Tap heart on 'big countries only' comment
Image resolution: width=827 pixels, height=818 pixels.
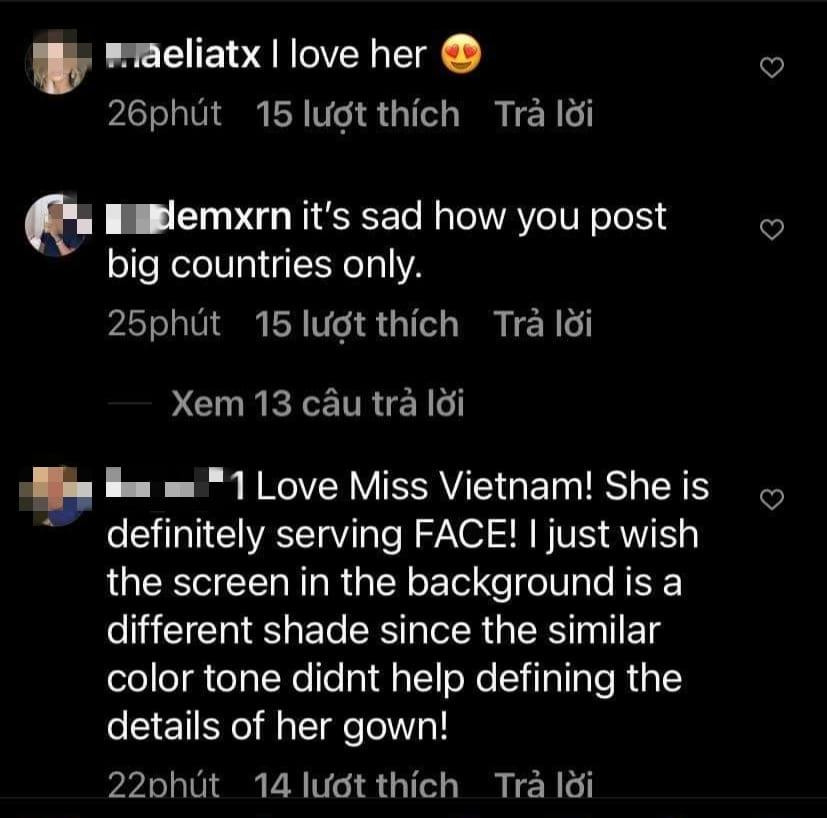pyautogui.click(x=772, y=230)
